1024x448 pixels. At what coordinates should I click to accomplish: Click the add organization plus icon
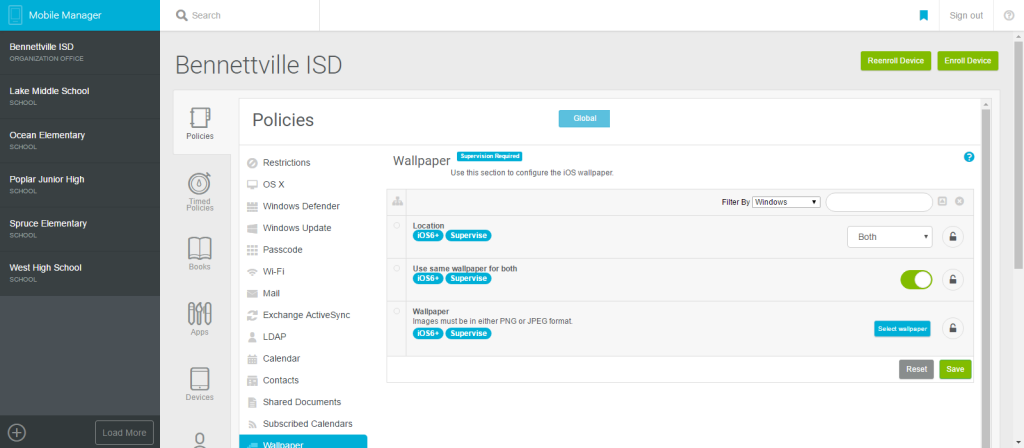click(16, 432)
